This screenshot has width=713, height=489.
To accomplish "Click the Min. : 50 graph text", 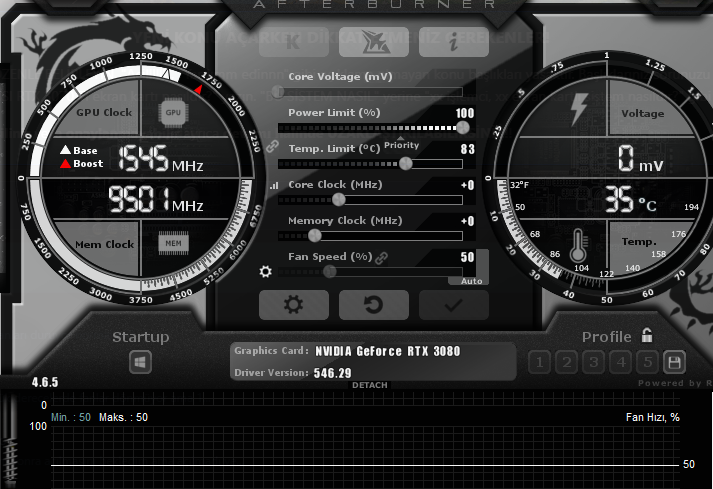I will [71, 417].
